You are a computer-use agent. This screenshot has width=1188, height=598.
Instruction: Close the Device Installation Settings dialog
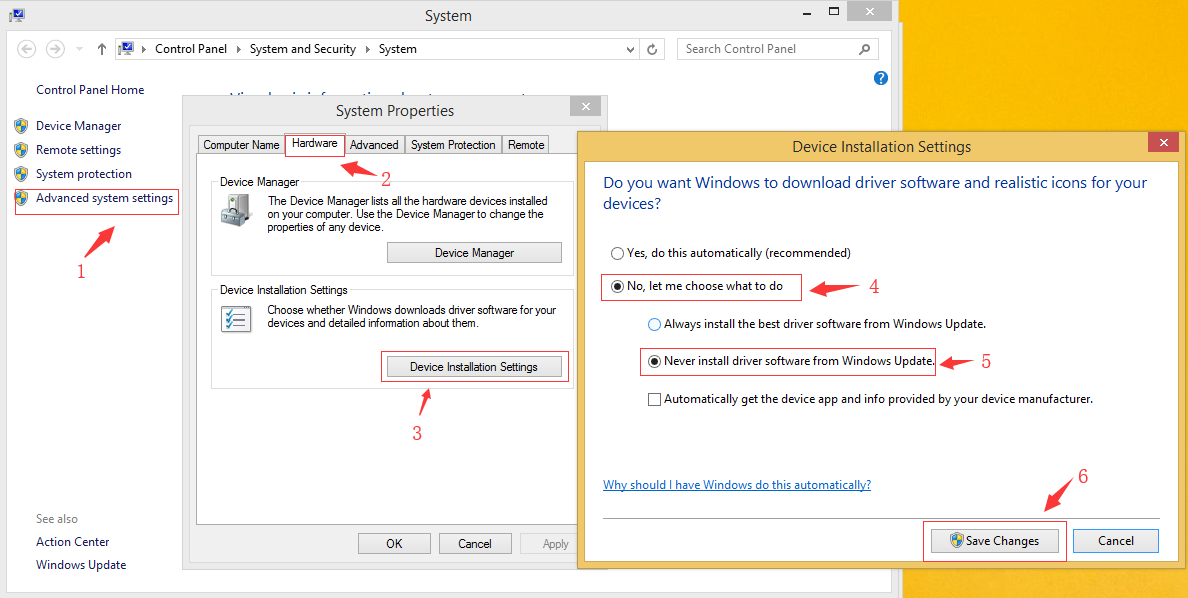click(x=1163, y=142)
